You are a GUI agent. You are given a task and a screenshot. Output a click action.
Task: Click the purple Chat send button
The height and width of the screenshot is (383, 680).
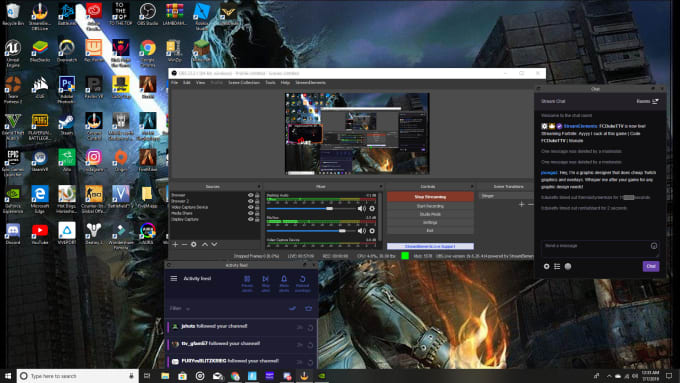click(x=651, y=266)
